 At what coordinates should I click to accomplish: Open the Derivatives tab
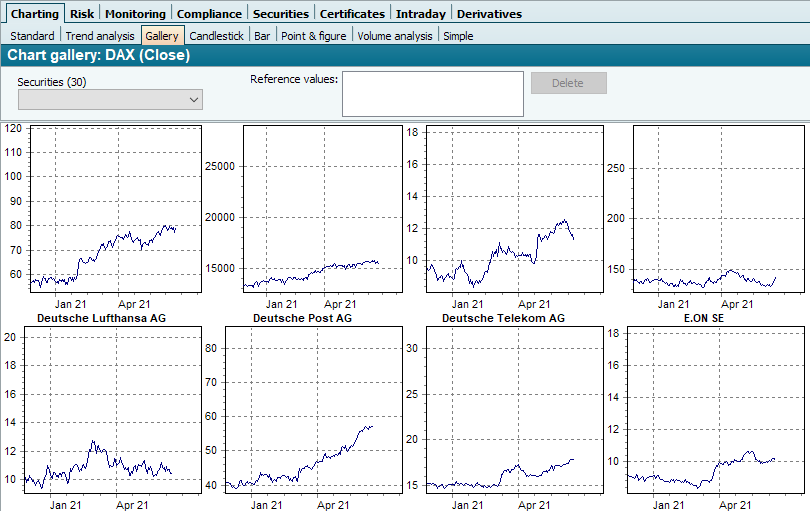[x=489, y=14]
